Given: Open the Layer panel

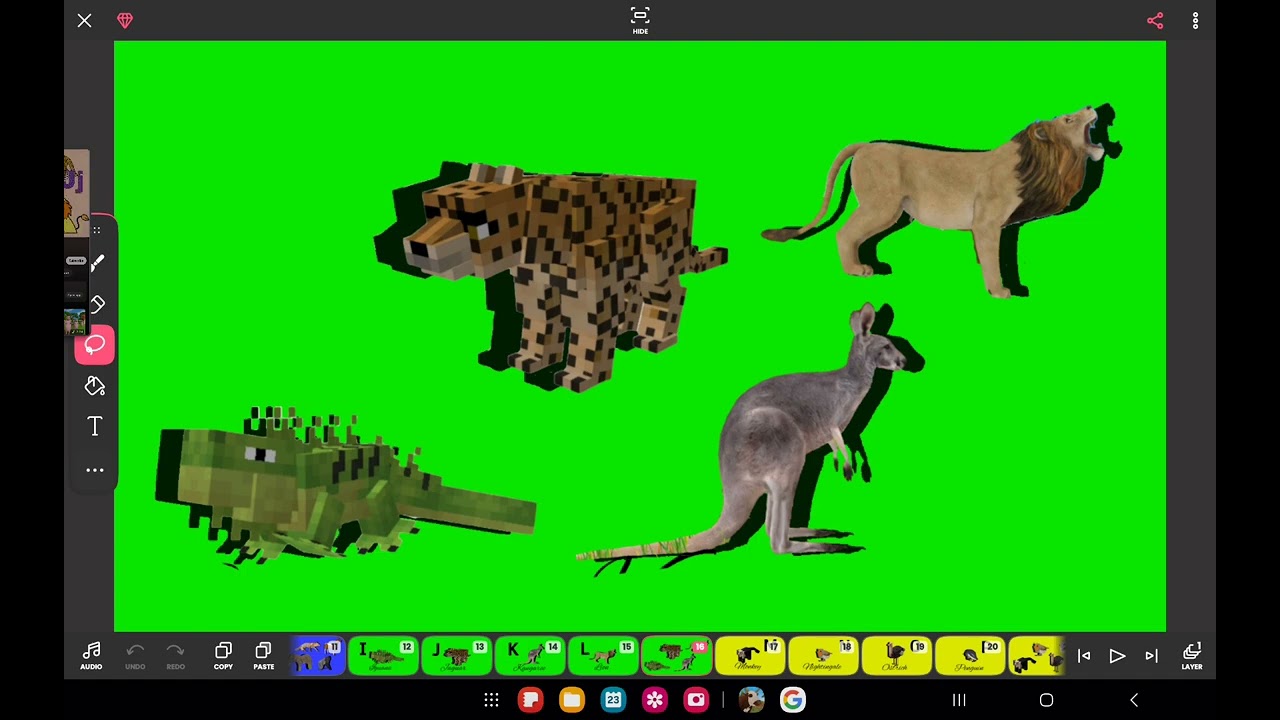Looking at the screenshot, I should point(1192,656).
